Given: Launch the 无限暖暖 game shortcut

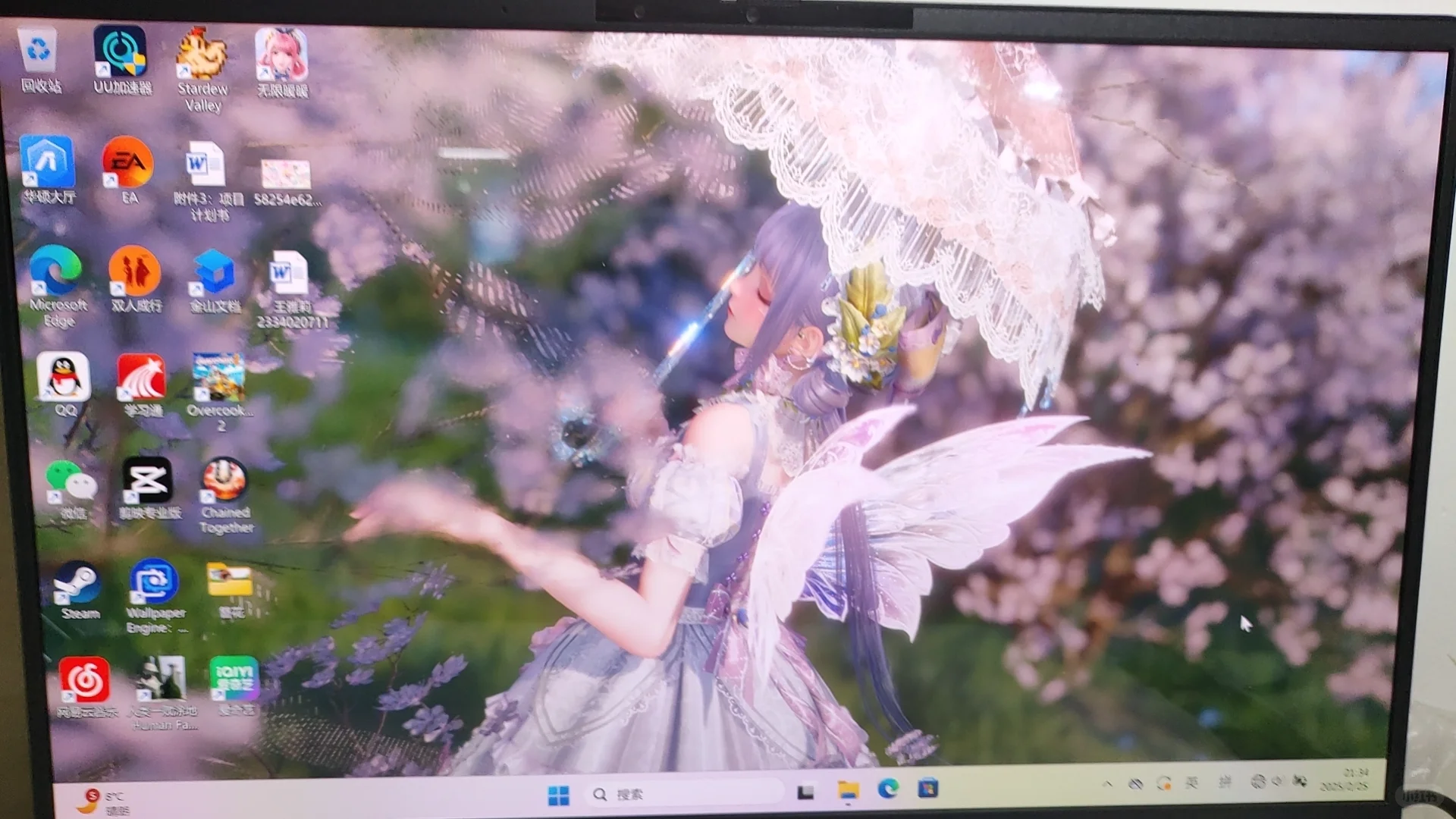Looking at the screenshot, I should click(x=282, y=64).
